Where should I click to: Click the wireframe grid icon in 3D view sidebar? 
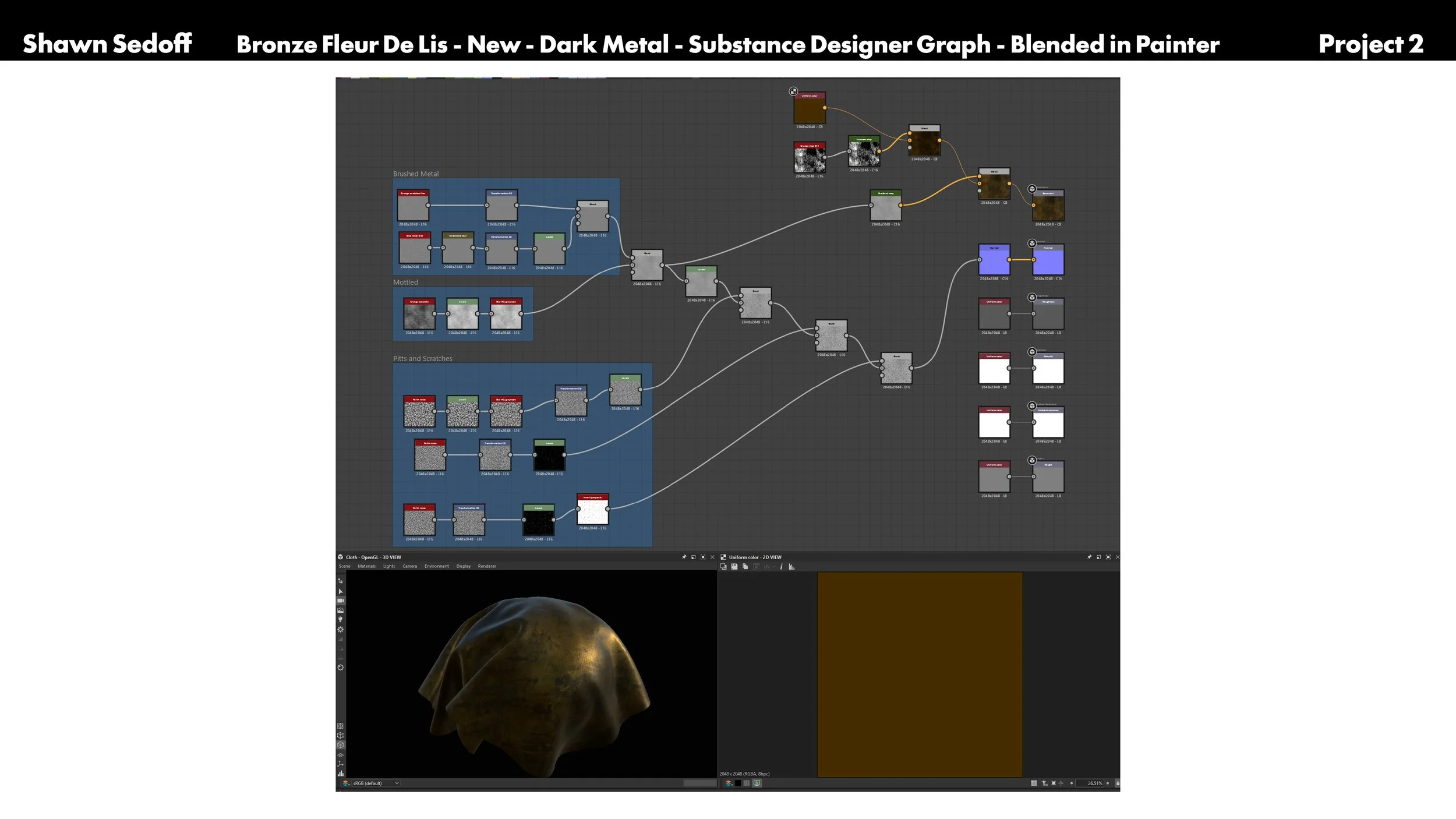click(x=341, y=726)
